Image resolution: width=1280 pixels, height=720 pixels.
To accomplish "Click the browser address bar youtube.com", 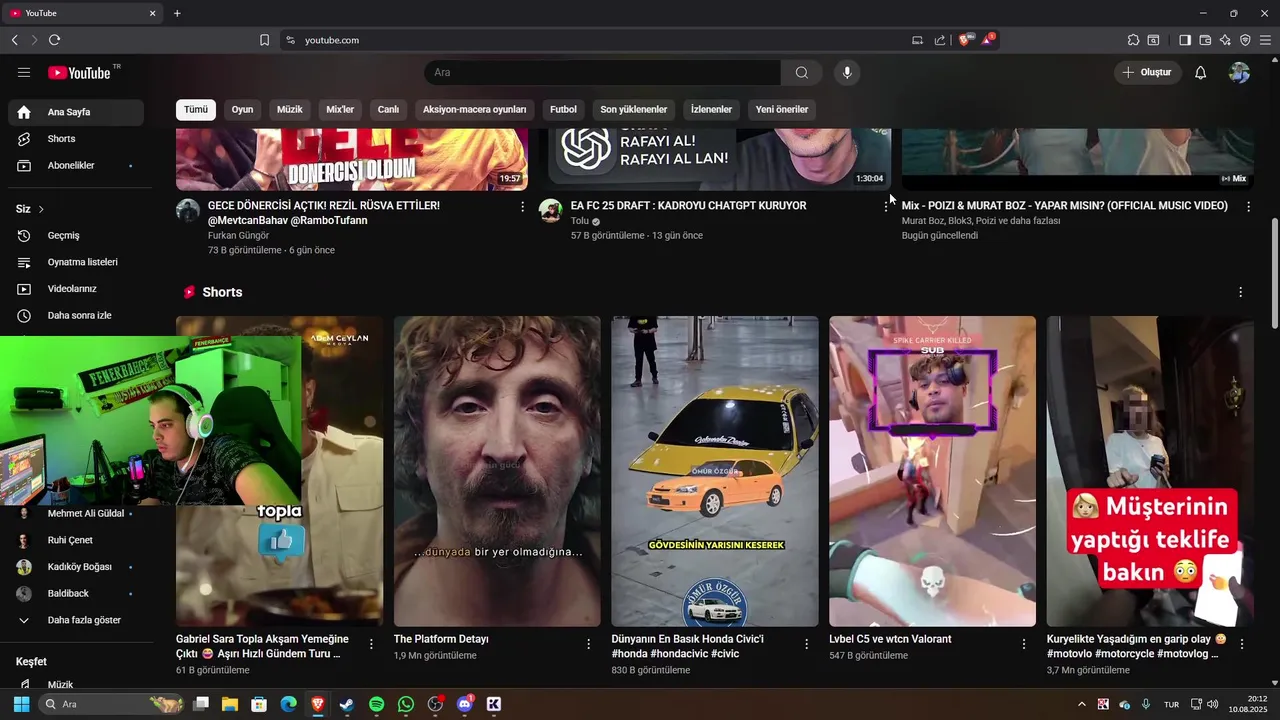I will click(x=331, y=40).
